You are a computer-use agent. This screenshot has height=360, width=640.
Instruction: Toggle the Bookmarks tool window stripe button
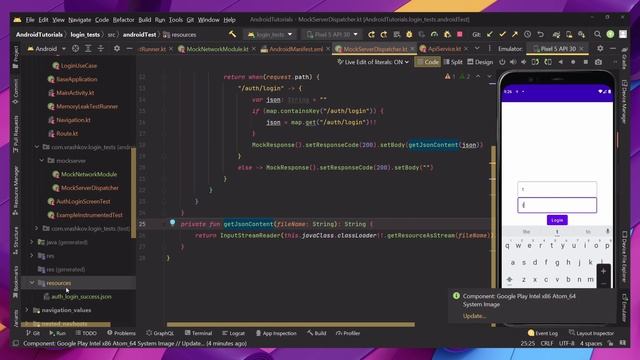point(16,282)
